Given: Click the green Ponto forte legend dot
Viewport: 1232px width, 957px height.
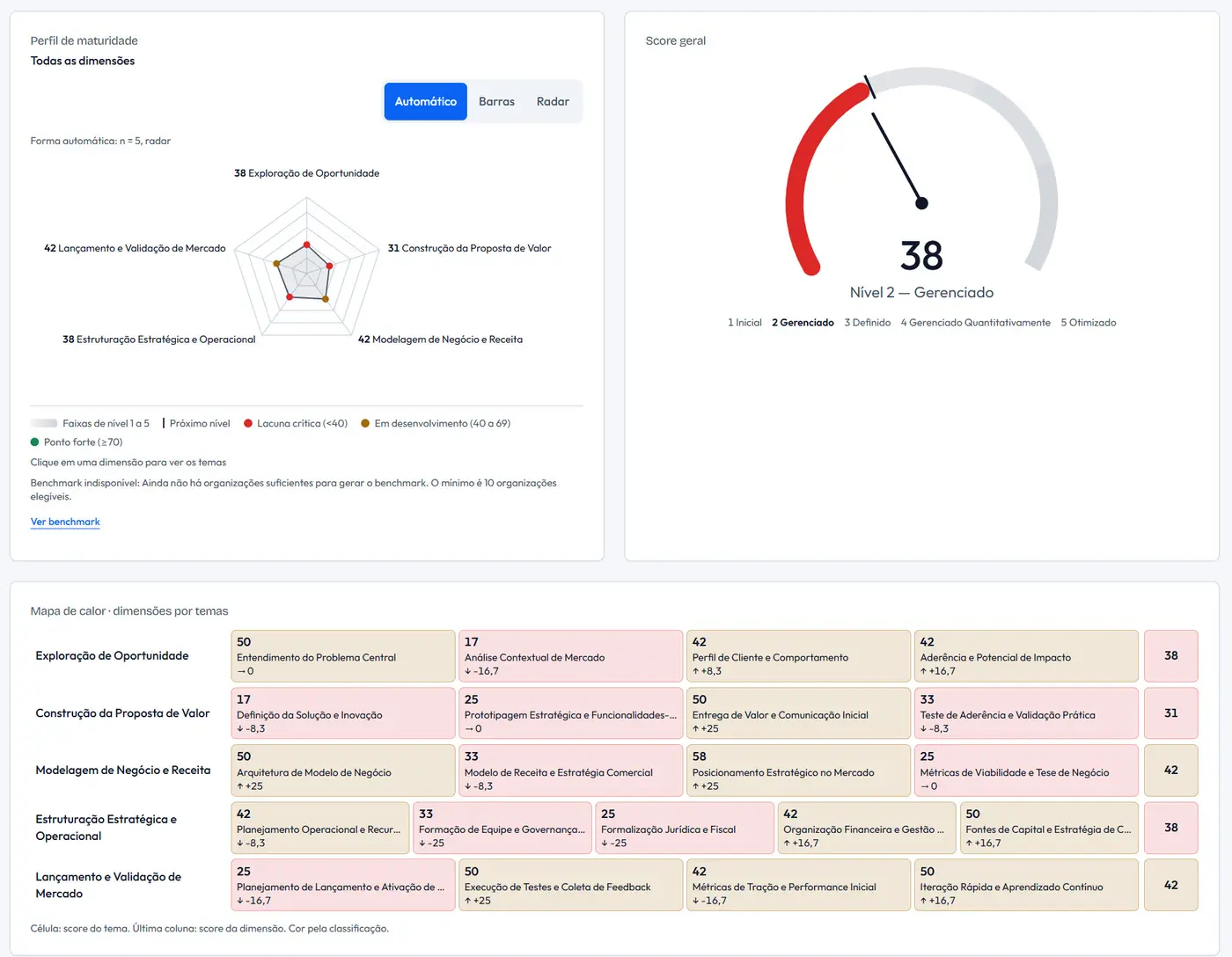Looking at the screenshot, I should [35, 442].
